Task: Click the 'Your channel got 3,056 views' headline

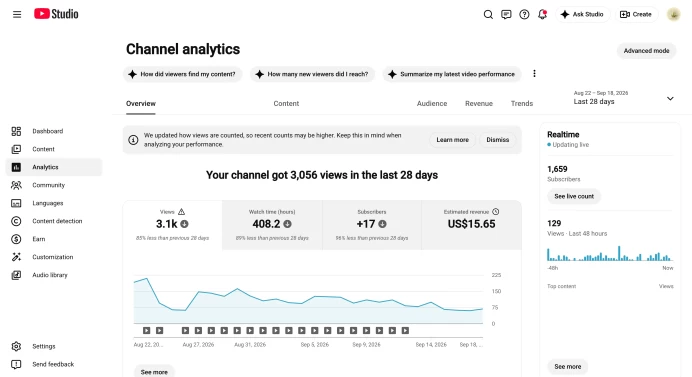Action: tap(322, 175)
